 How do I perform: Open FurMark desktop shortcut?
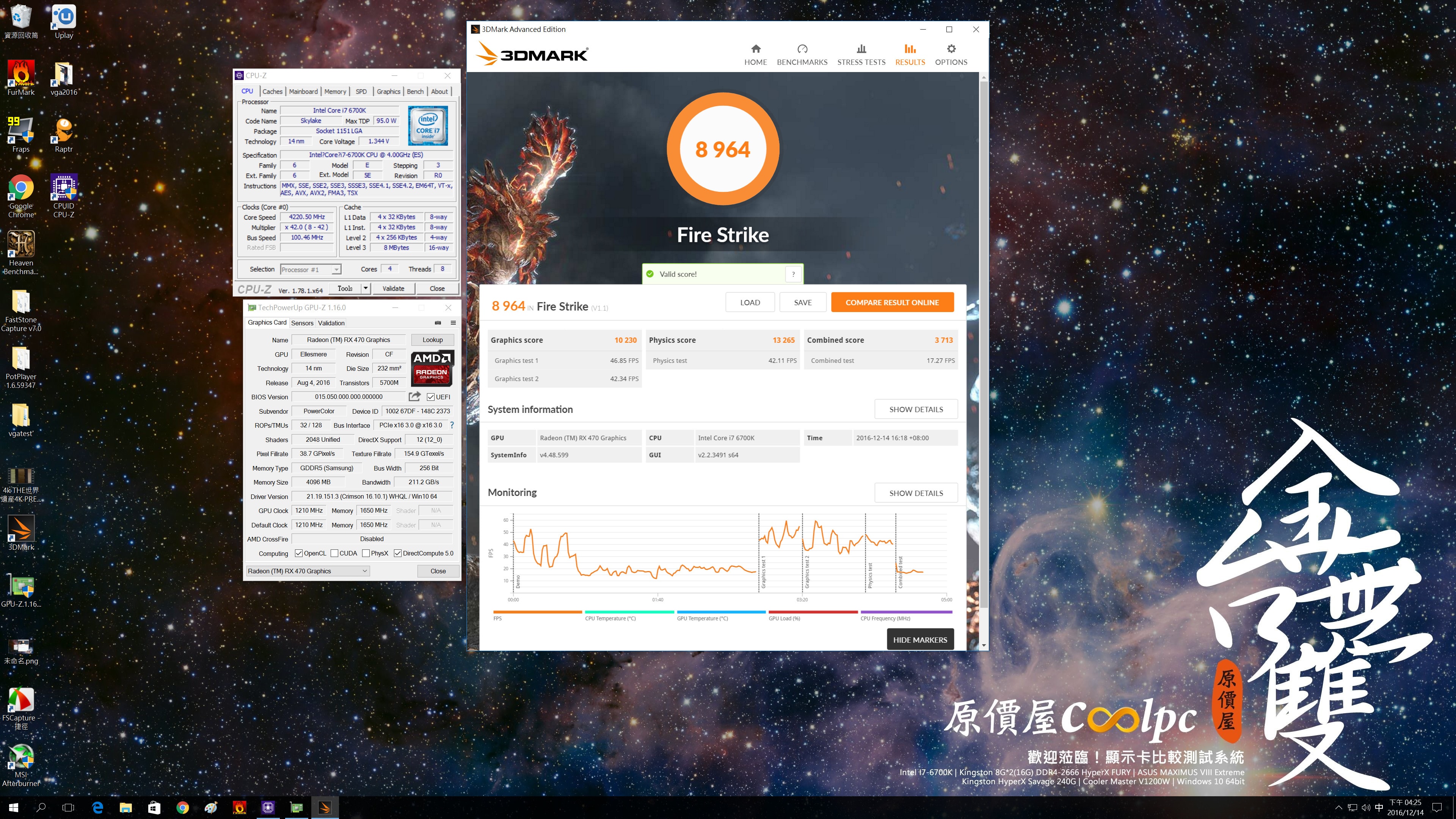tap(21, 78)
